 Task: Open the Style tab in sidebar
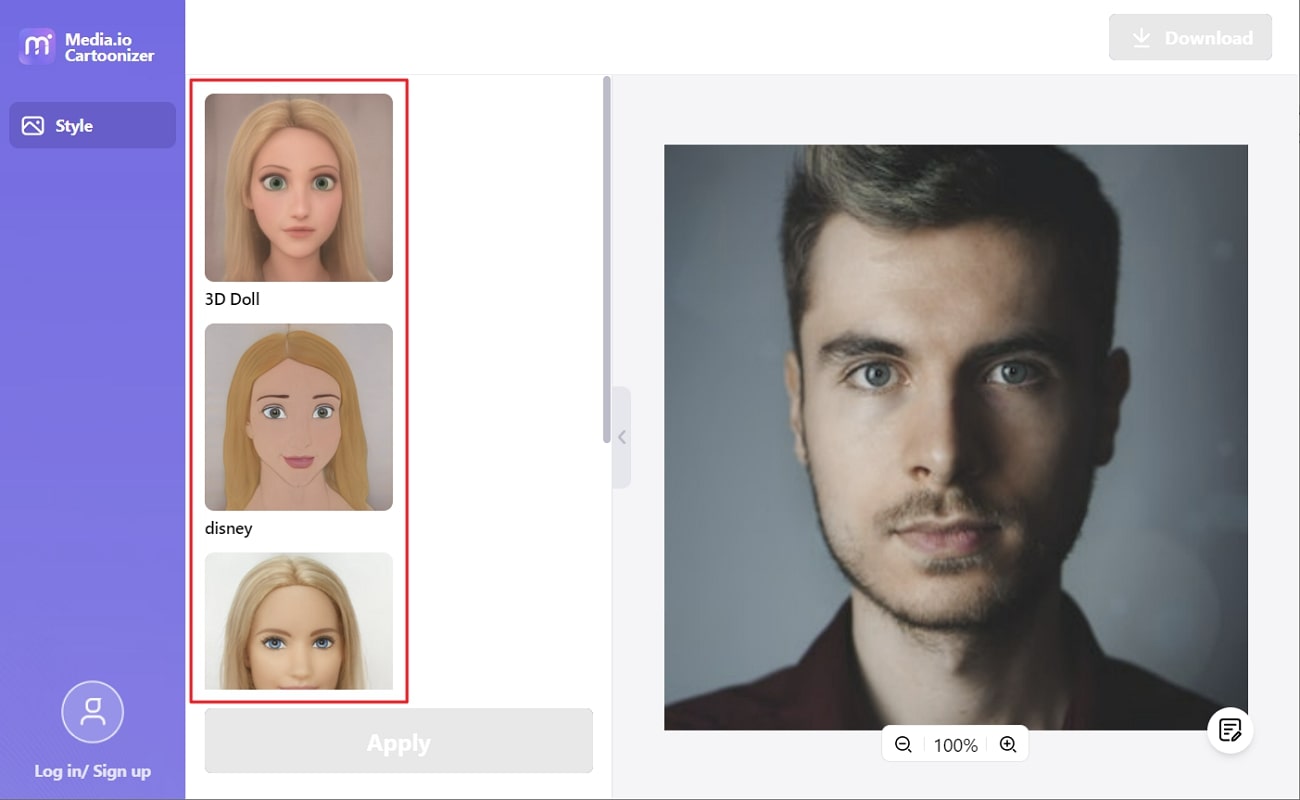click(92, 126)
